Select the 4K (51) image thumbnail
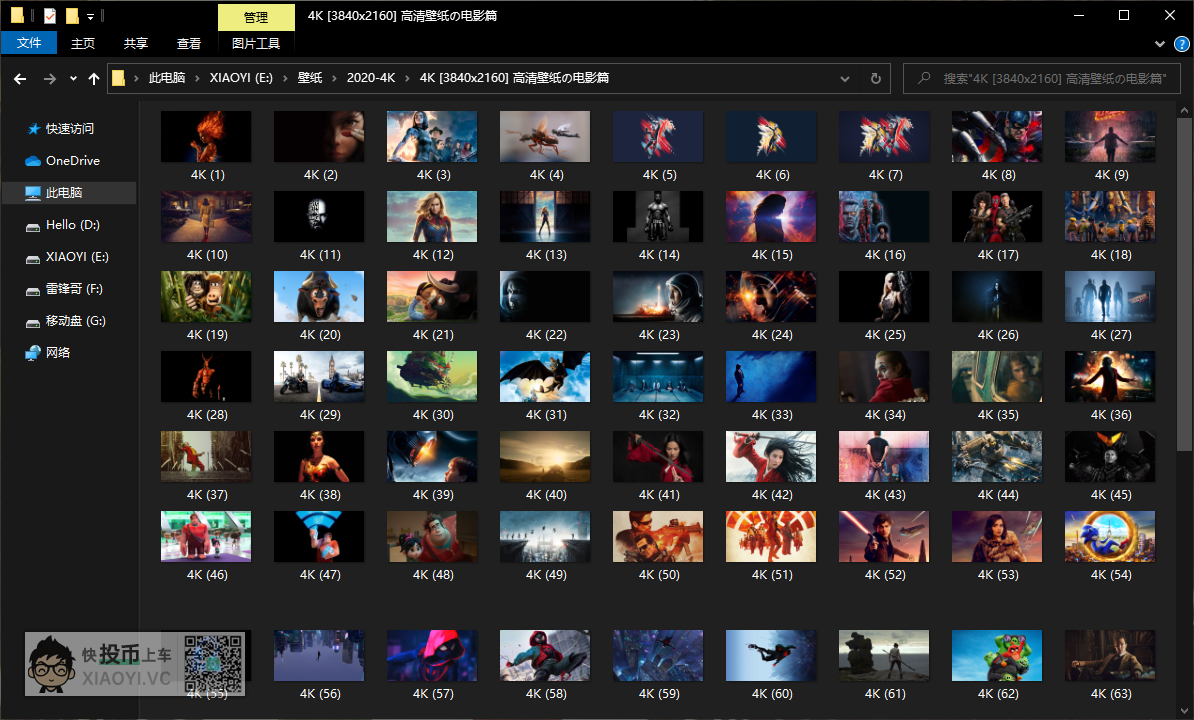The height and width of the screenshot is (720, 1194). coord(771,536)
